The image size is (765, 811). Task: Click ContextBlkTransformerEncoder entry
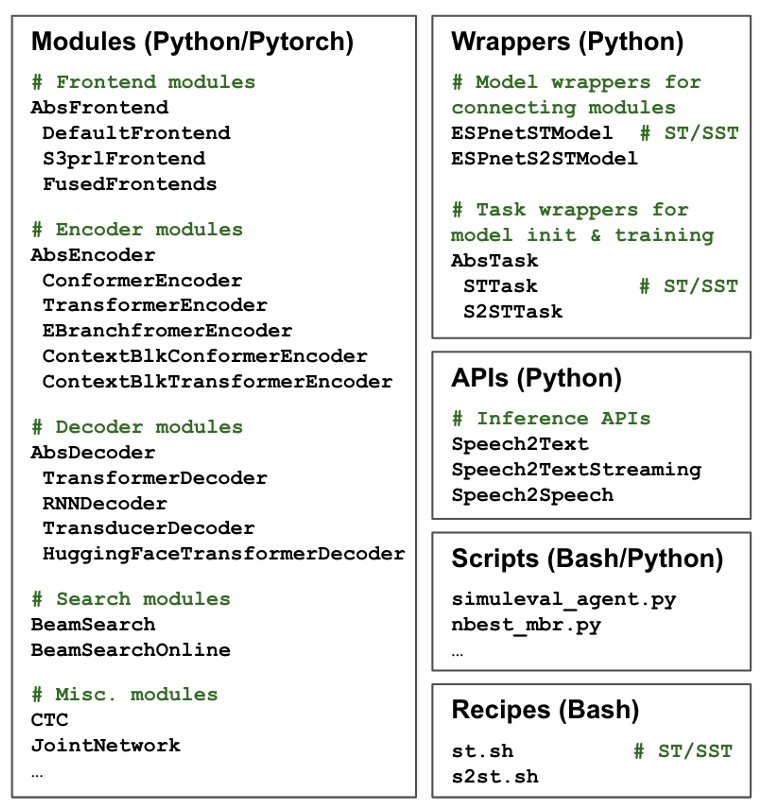(217, 381)
